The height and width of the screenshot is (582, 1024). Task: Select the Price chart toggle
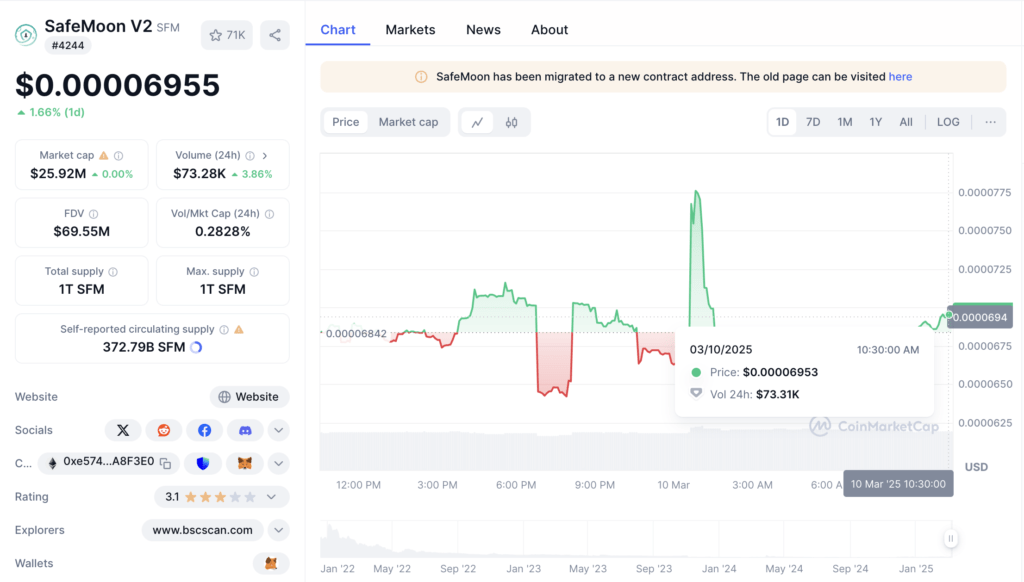345,122
